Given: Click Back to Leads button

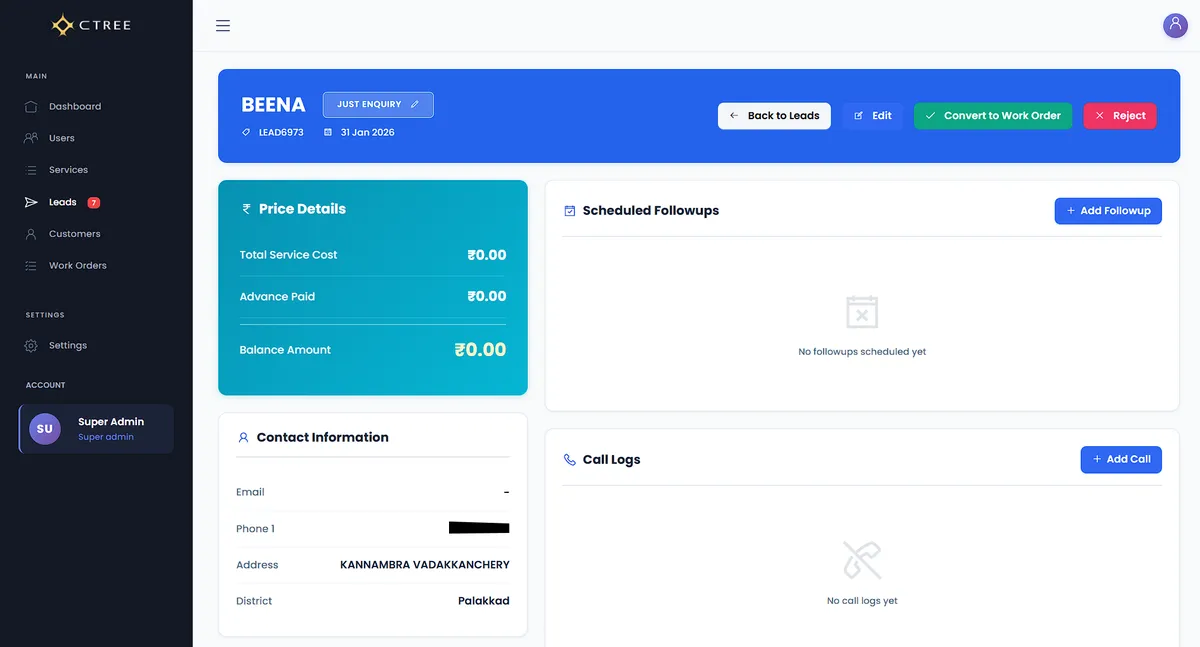Looking at the screenshot, I should click(x=774, y=116).
